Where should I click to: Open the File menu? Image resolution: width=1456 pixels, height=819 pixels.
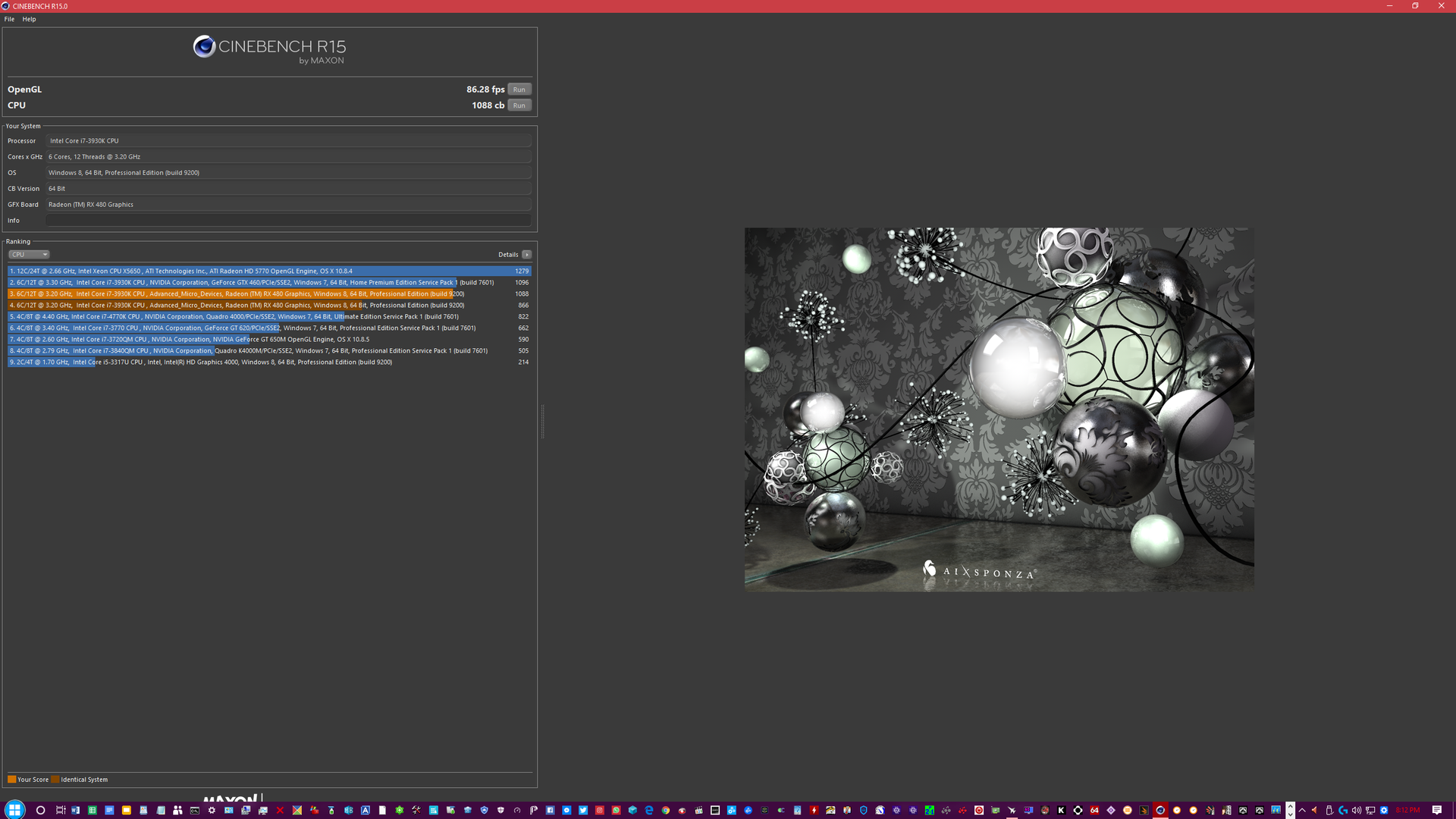pos(9,19)
